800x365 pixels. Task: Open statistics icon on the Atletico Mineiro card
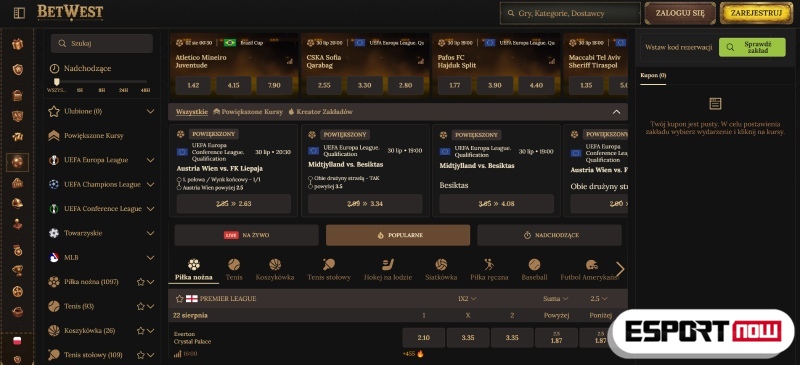(290, 61)
